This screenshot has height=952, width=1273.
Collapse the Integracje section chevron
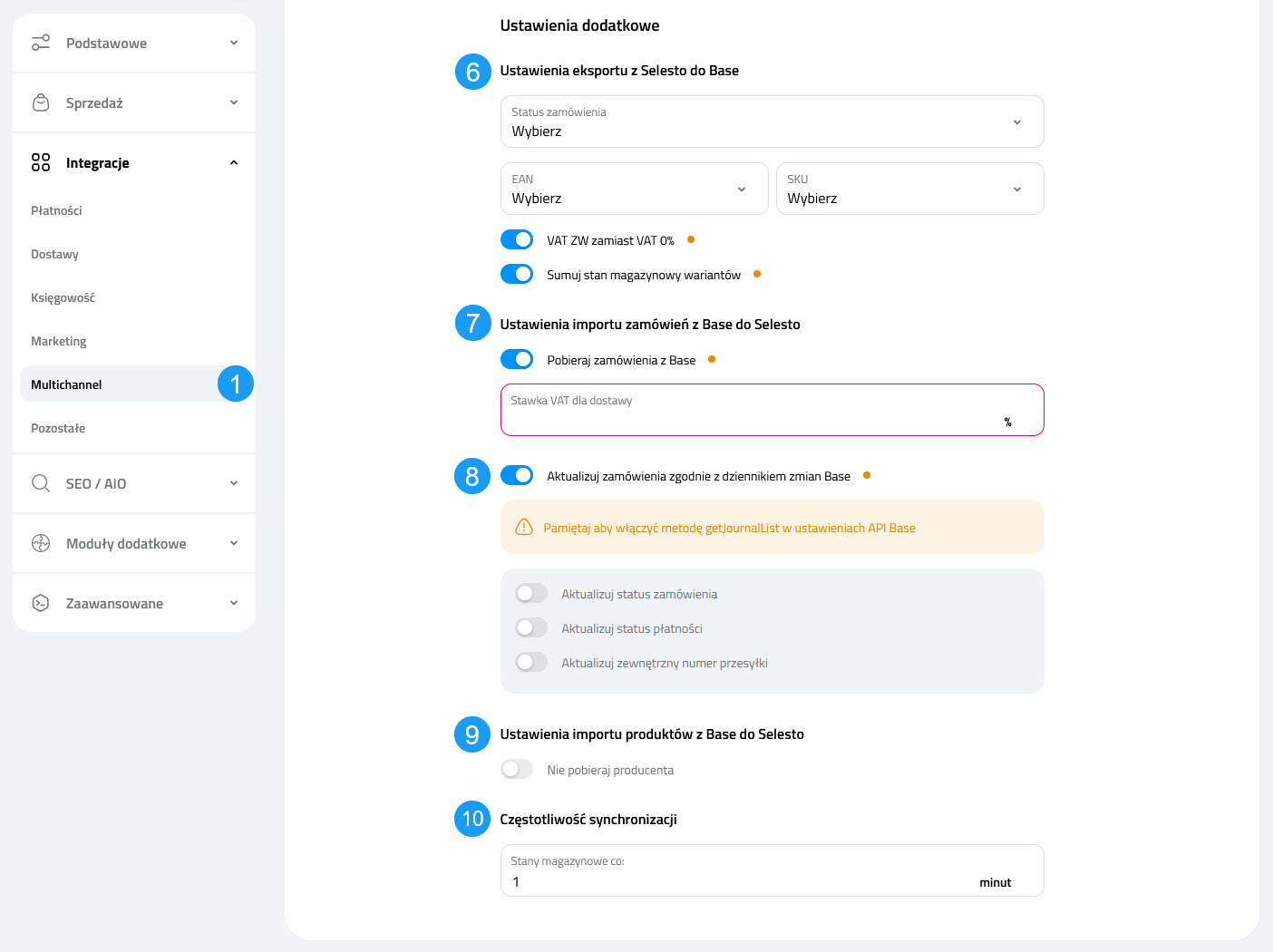233,162
